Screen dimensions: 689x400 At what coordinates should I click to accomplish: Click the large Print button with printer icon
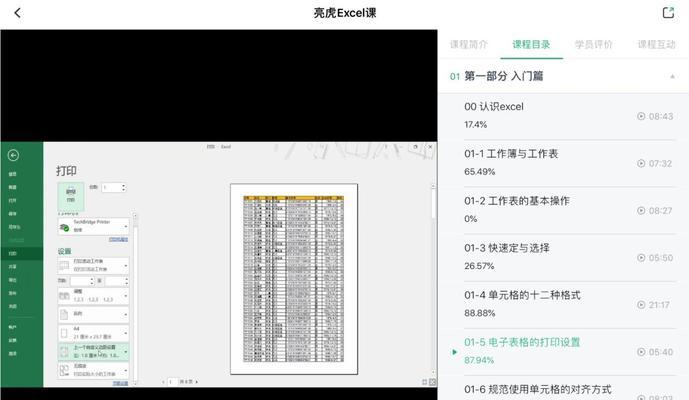point(71,196)
